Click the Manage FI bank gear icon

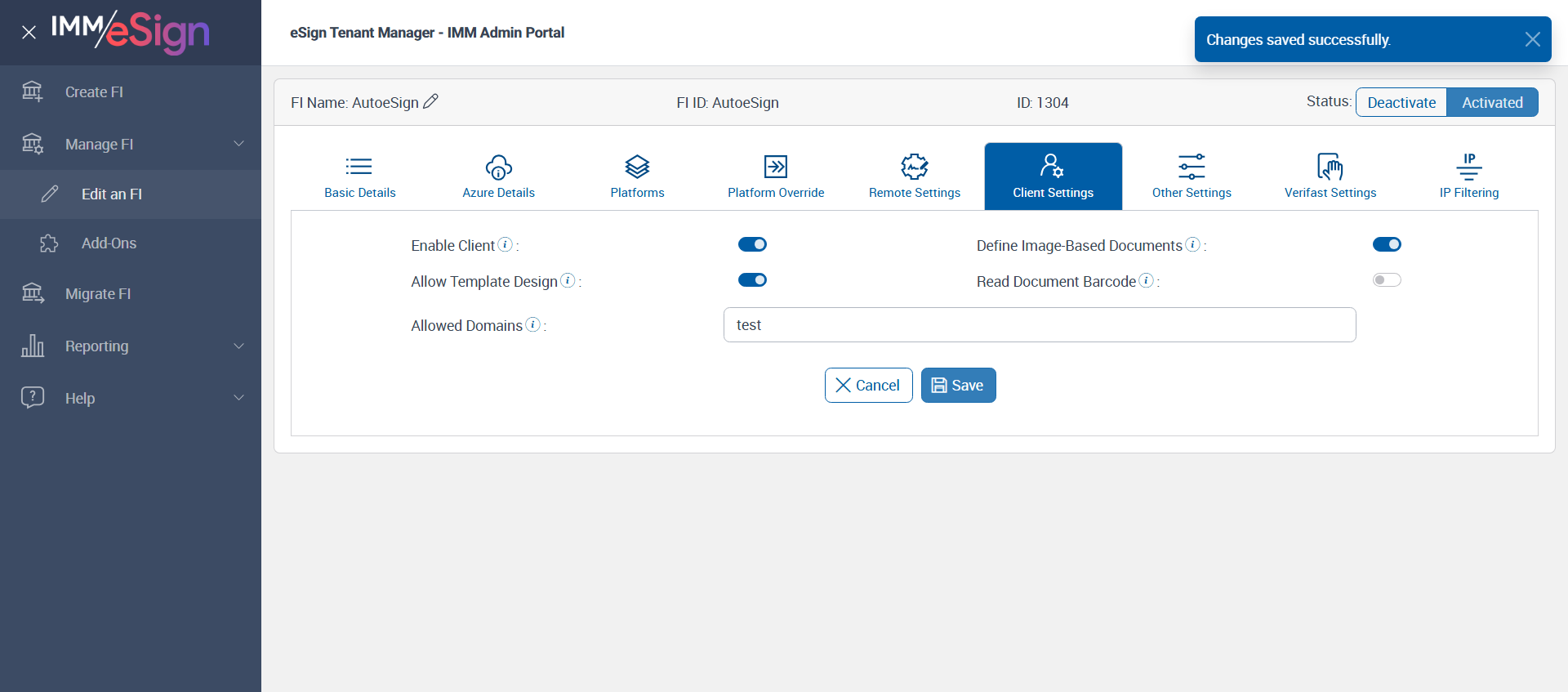(x=32, y=144)
